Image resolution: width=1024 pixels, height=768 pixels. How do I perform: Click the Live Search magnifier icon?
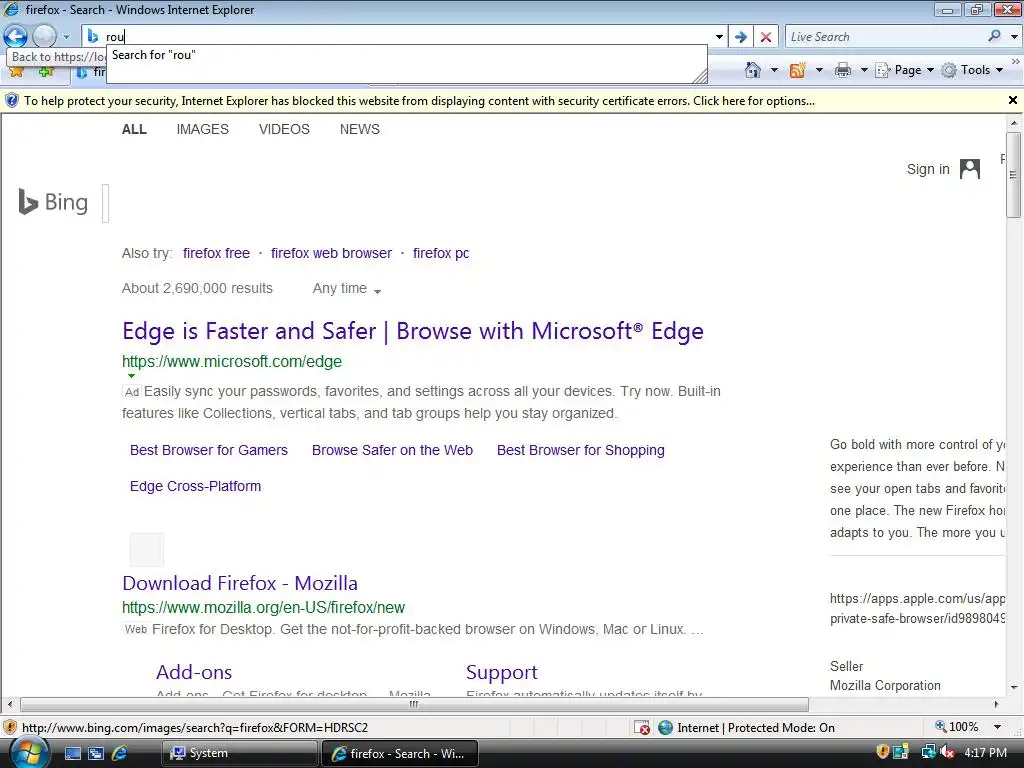tap(994, 36)
